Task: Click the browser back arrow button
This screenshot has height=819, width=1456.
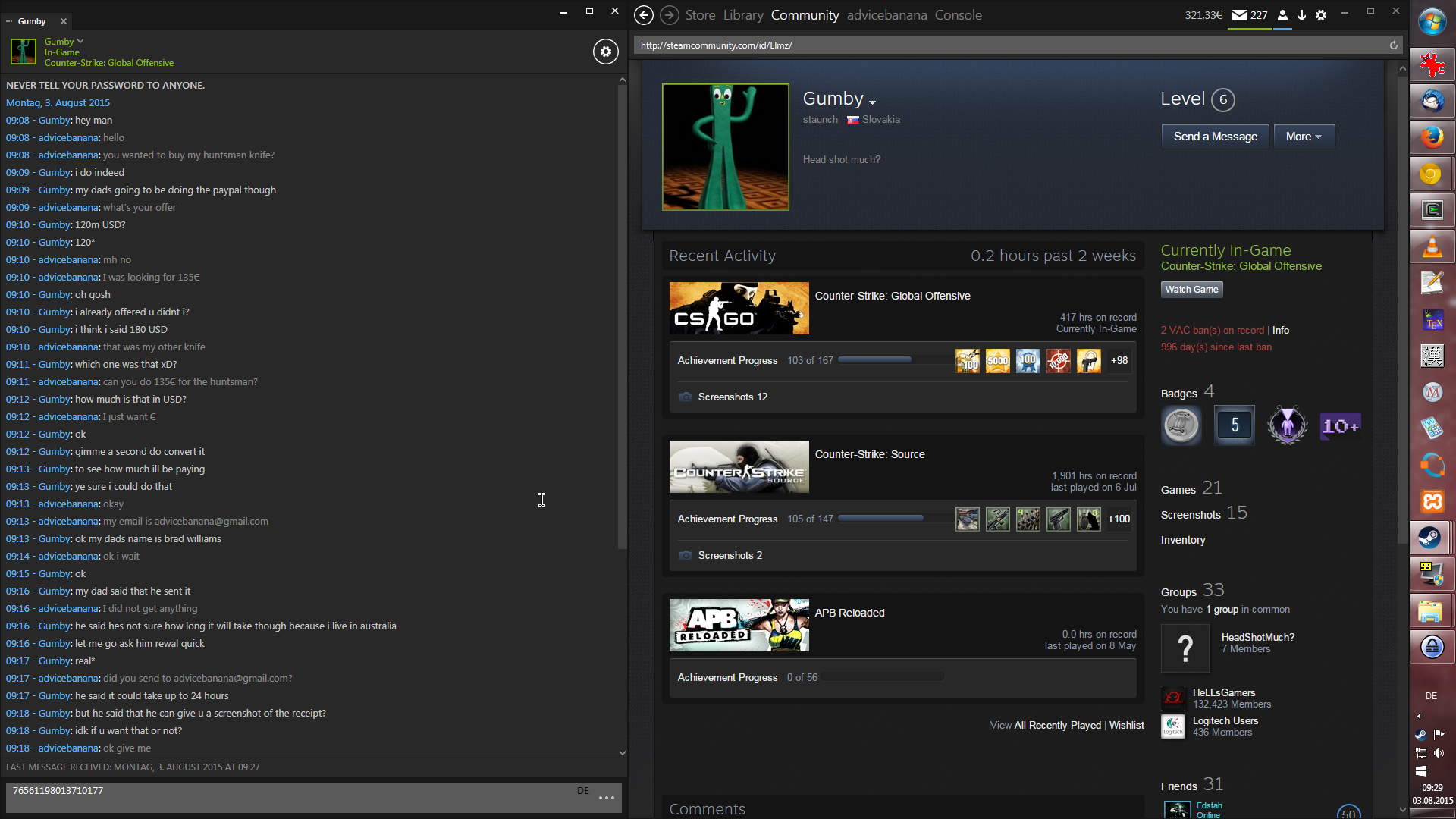Action: pos(643,15)
